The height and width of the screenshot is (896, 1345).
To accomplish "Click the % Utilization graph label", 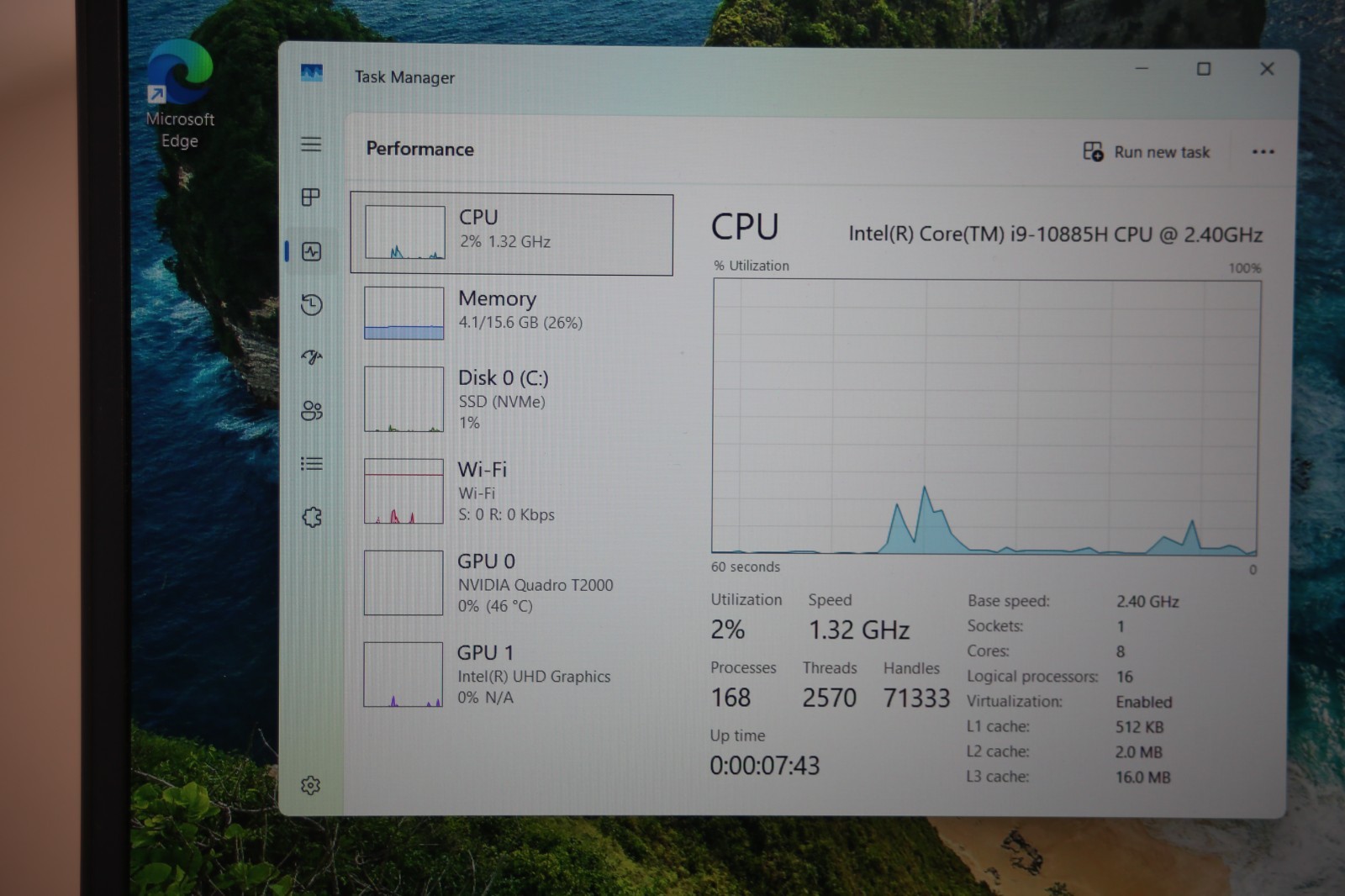I will [x=752, y=266].
